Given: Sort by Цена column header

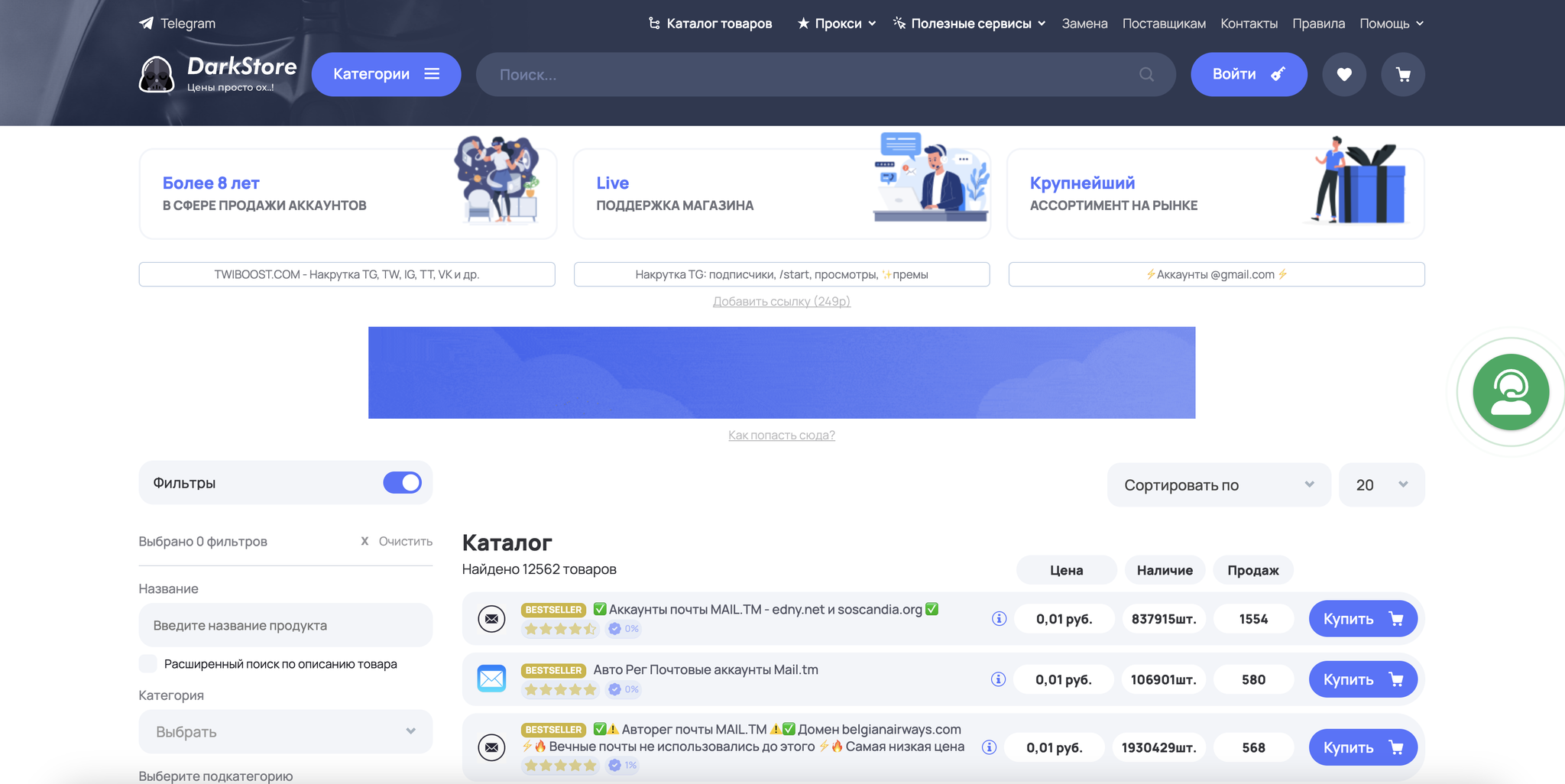Looking at the screenshot, I should point(1066,570).
